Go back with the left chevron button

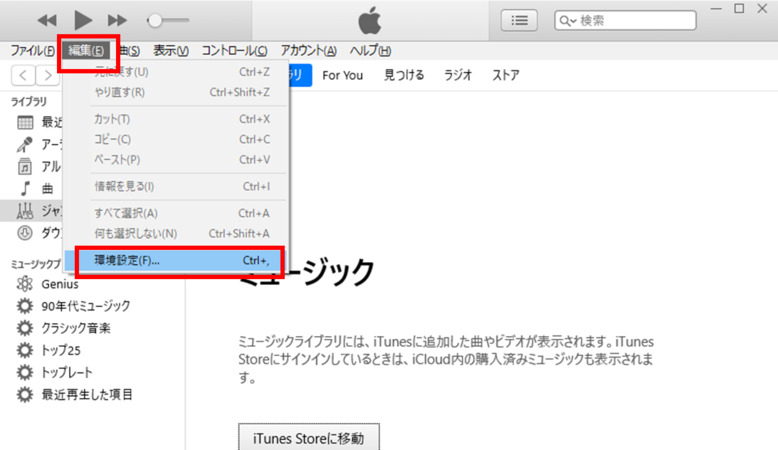23,75
